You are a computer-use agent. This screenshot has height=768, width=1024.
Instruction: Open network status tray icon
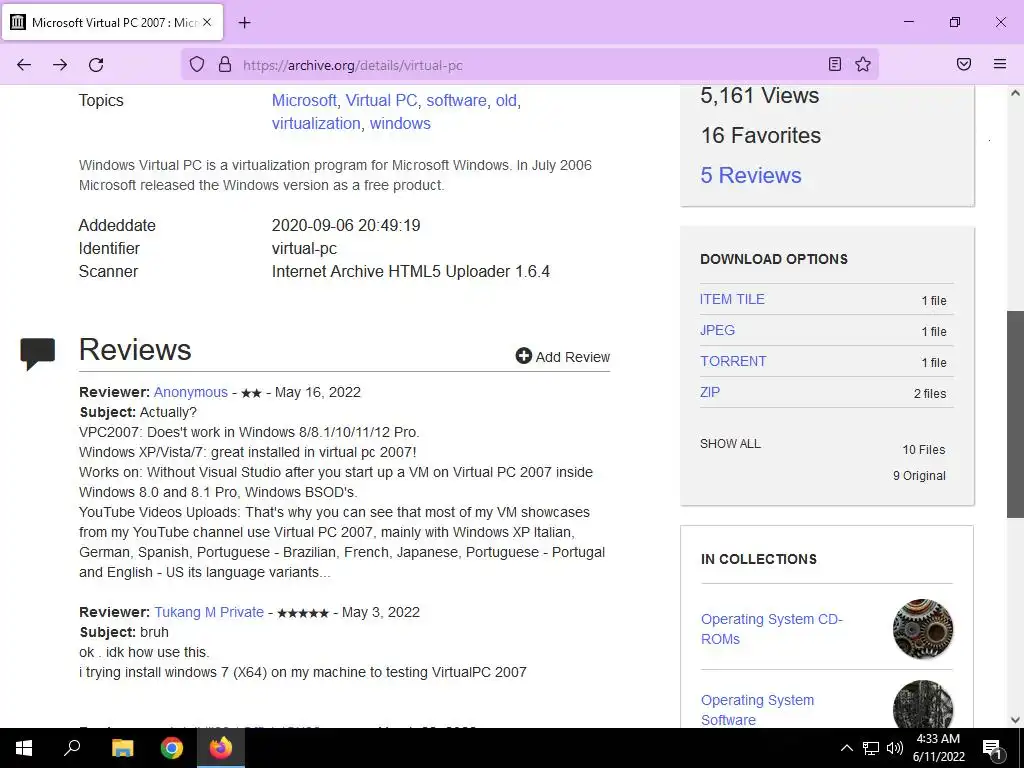point(871,748)
